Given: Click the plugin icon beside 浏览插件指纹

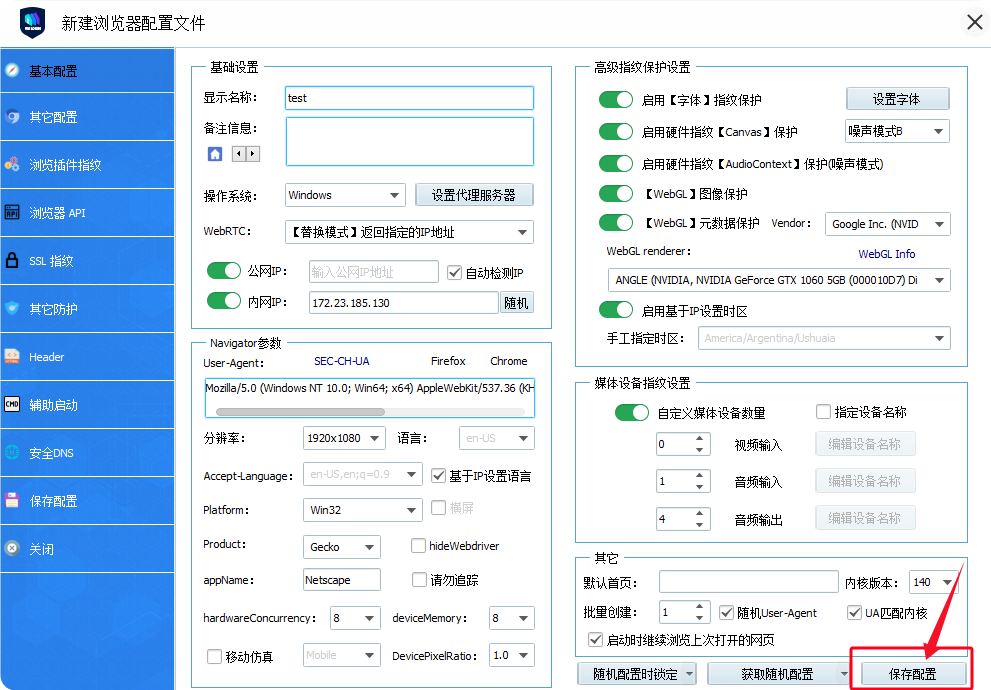Looking at the screenshot, I should (x=12, y=165).
